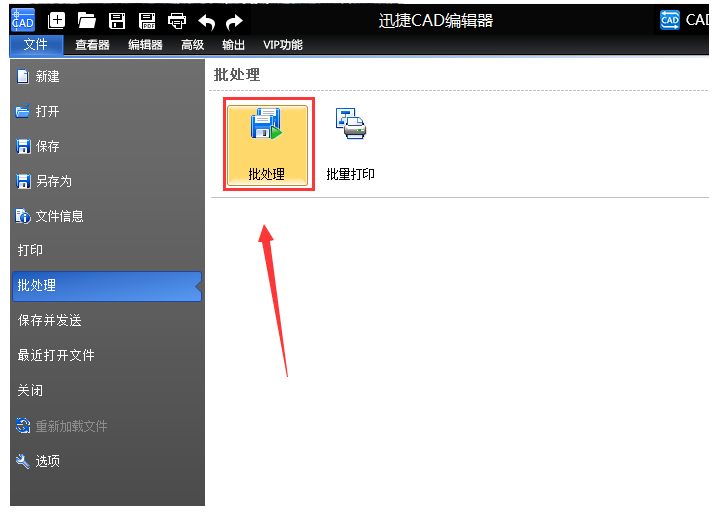The width and height of the screenshot is (720, 522).
Task: Click the 另存为 floppy icon in sidebar
Action: coord(23,181)
